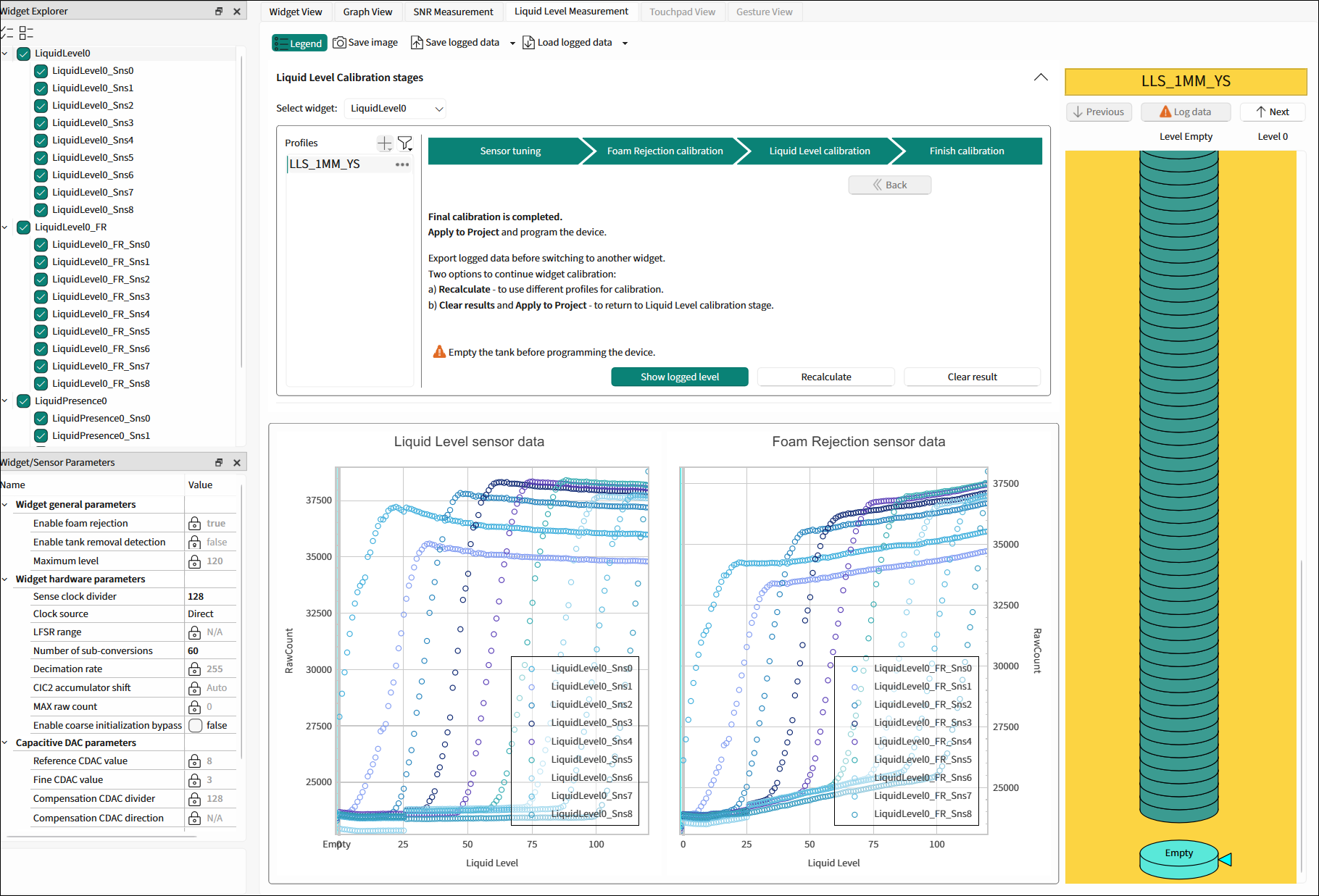Click the Recalculate button
Screen dimensions: 1319x896
(x=825, y=377)
